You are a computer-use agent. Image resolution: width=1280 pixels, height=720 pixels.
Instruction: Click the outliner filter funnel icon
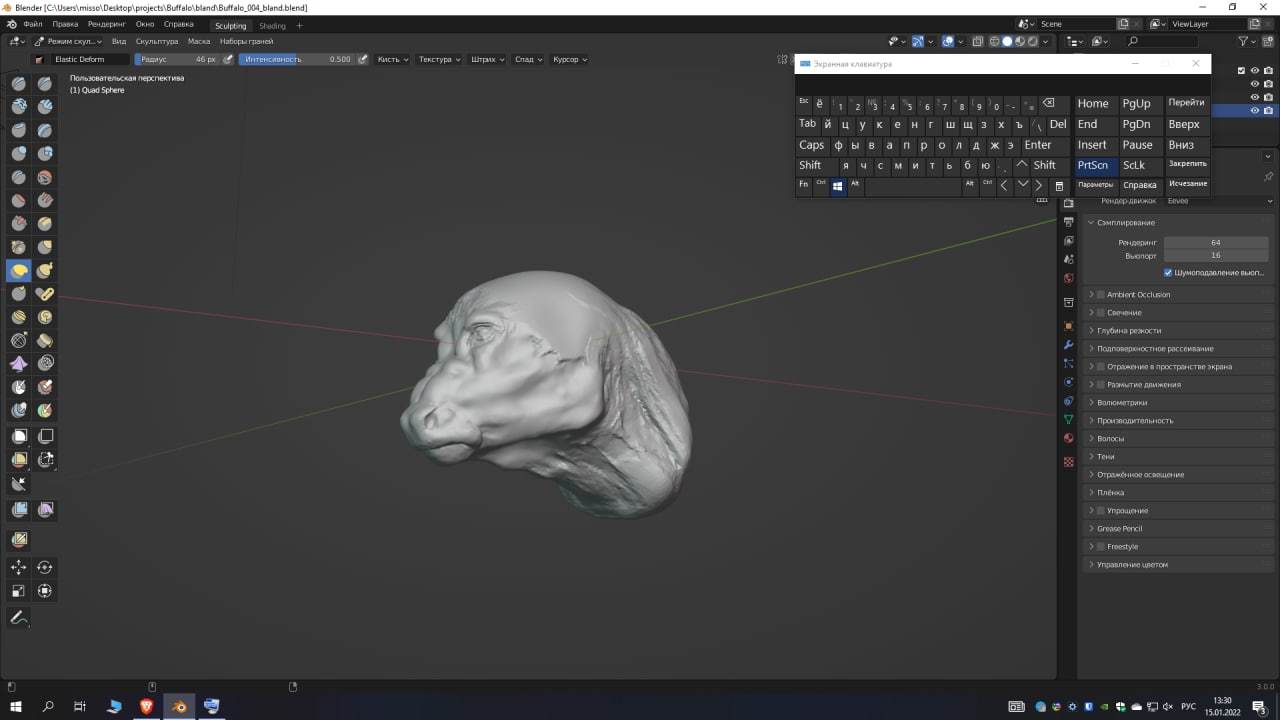(1243, 41)
